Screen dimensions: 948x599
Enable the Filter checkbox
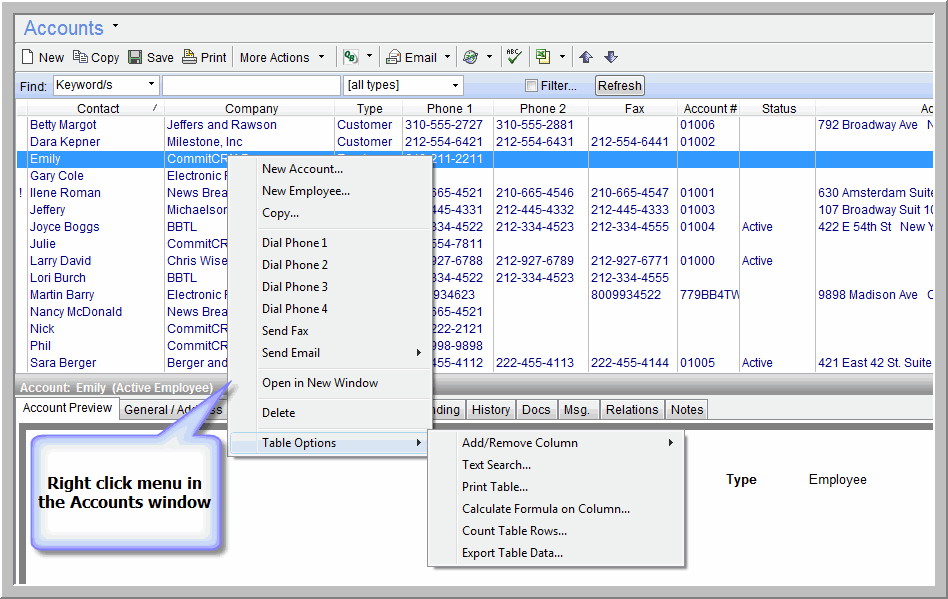point(532,86)
